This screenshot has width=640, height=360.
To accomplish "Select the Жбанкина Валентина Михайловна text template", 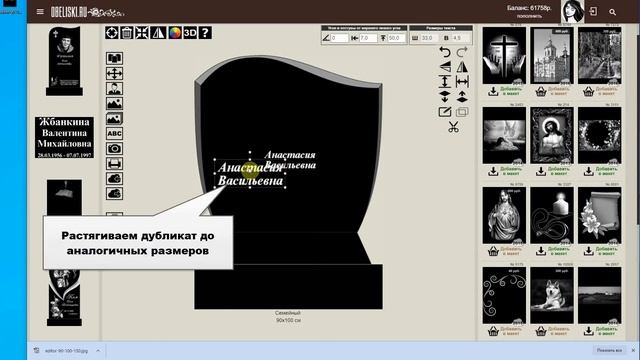I will 64,138.
